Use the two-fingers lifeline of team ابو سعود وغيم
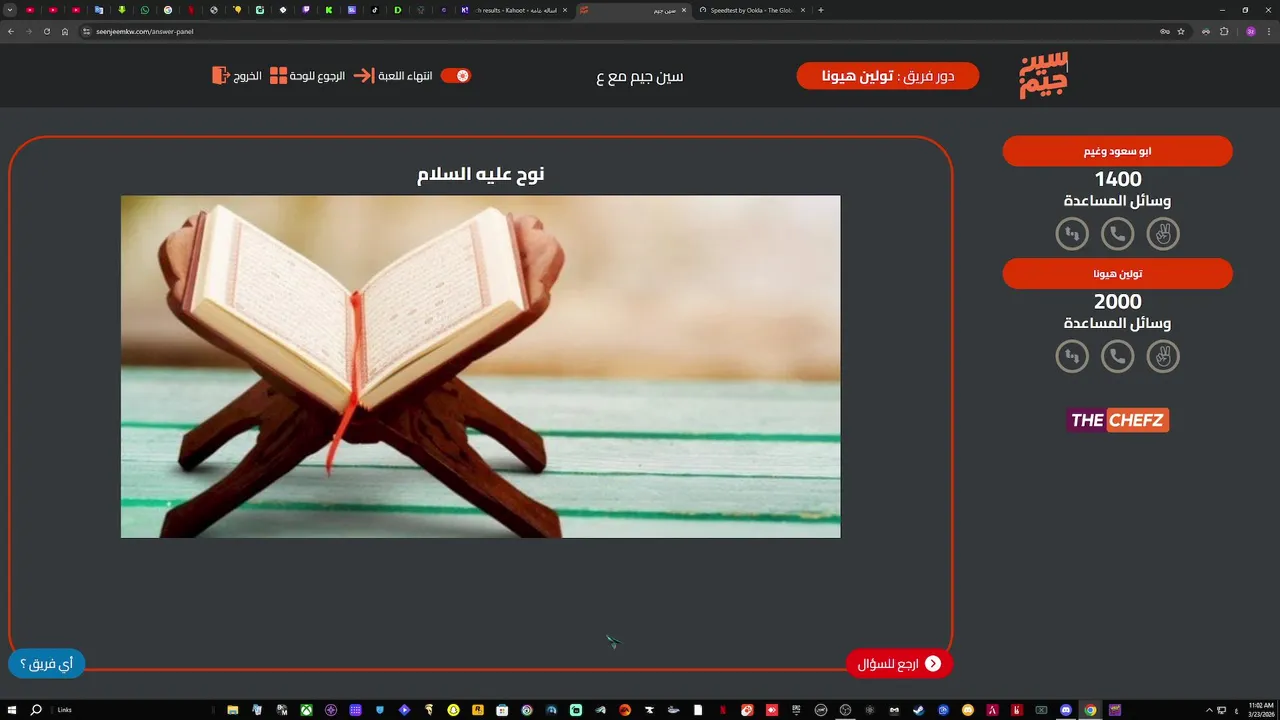The image size is (1280, 720). pyautogui.click(x=1163, y=234)
